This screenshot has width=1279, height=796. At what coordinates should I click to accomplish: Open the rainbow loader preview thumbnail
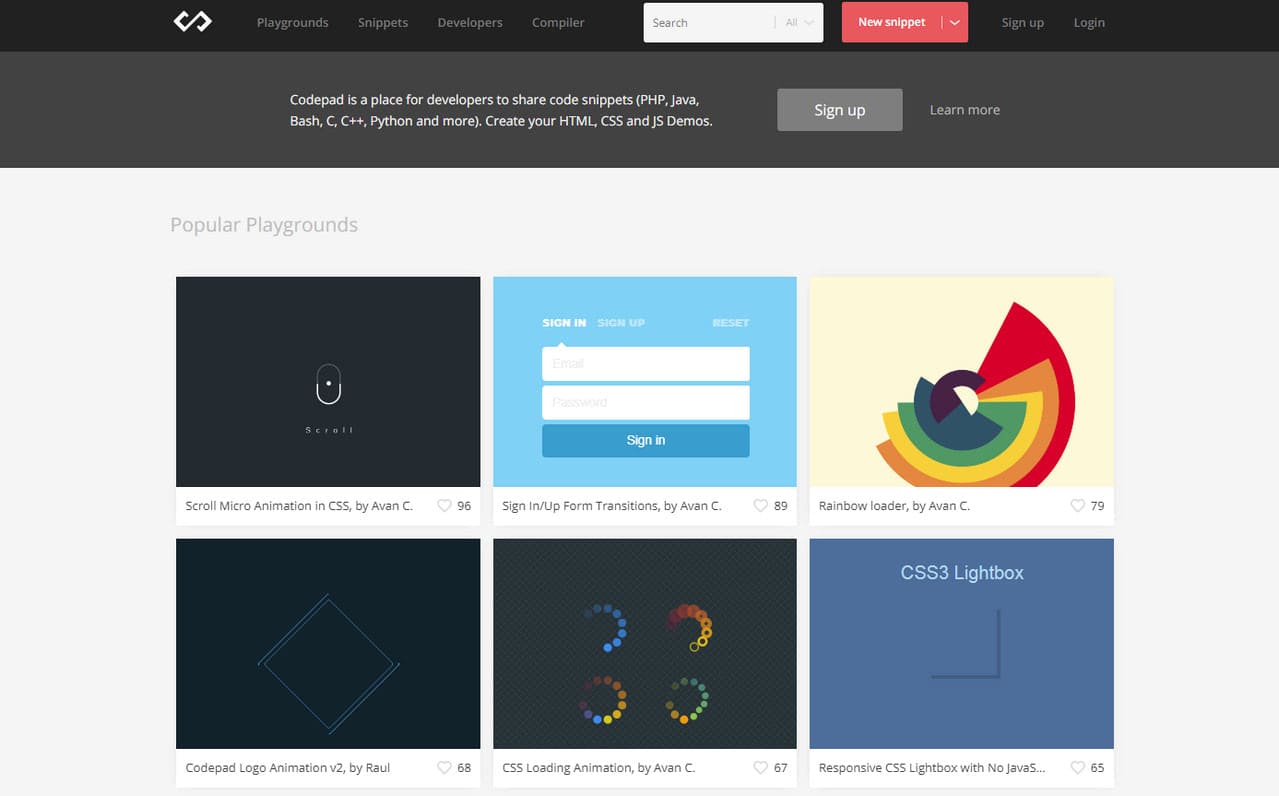962,382
